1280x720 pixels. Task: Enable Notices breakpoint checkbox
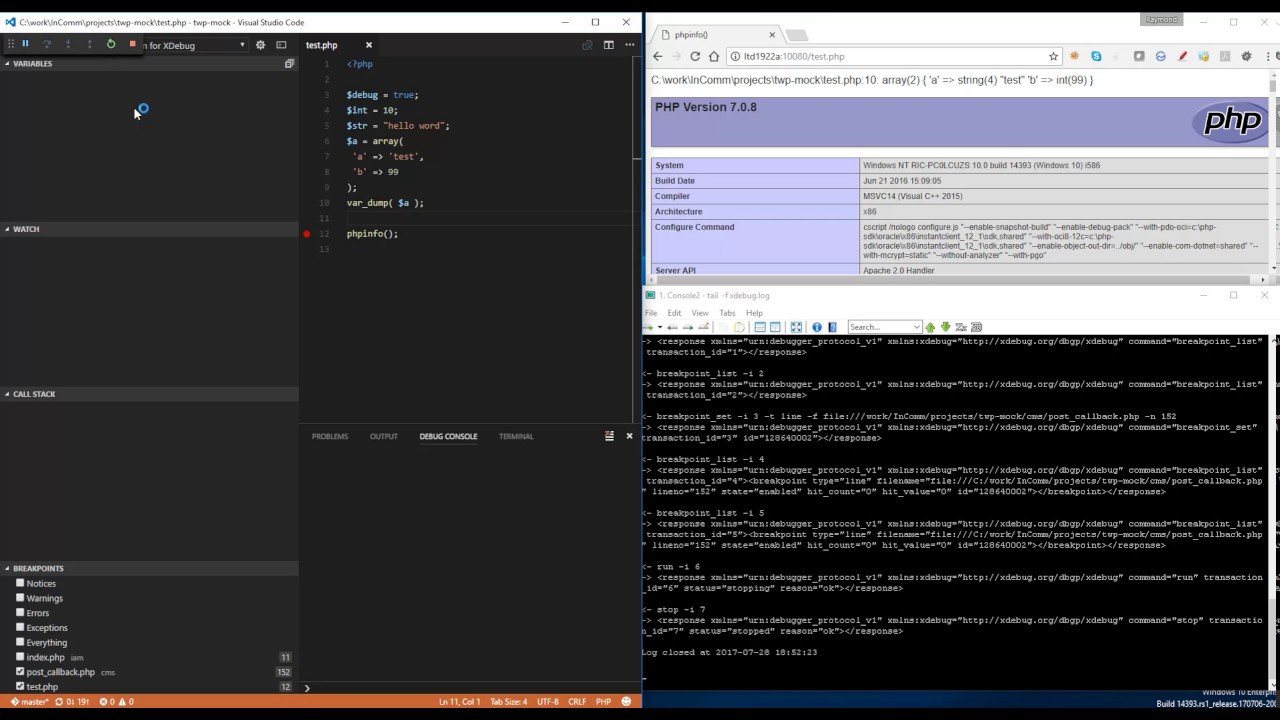[20, 583]
